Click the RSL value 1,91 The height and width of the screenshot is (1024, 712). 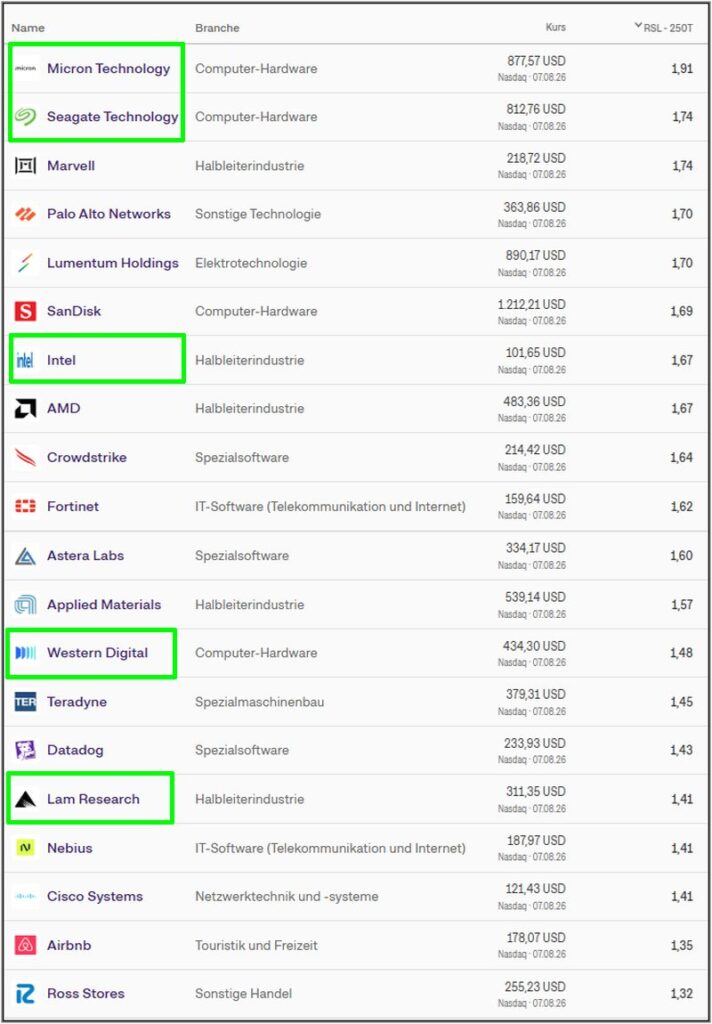682,69
